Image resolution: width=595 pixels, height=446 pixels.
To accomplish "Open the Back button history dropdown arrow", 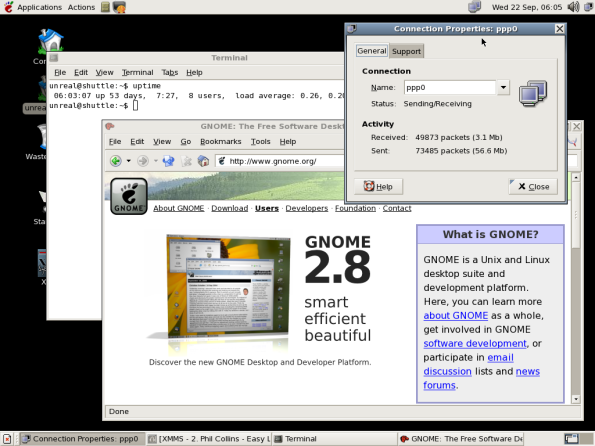I will 129,161.
